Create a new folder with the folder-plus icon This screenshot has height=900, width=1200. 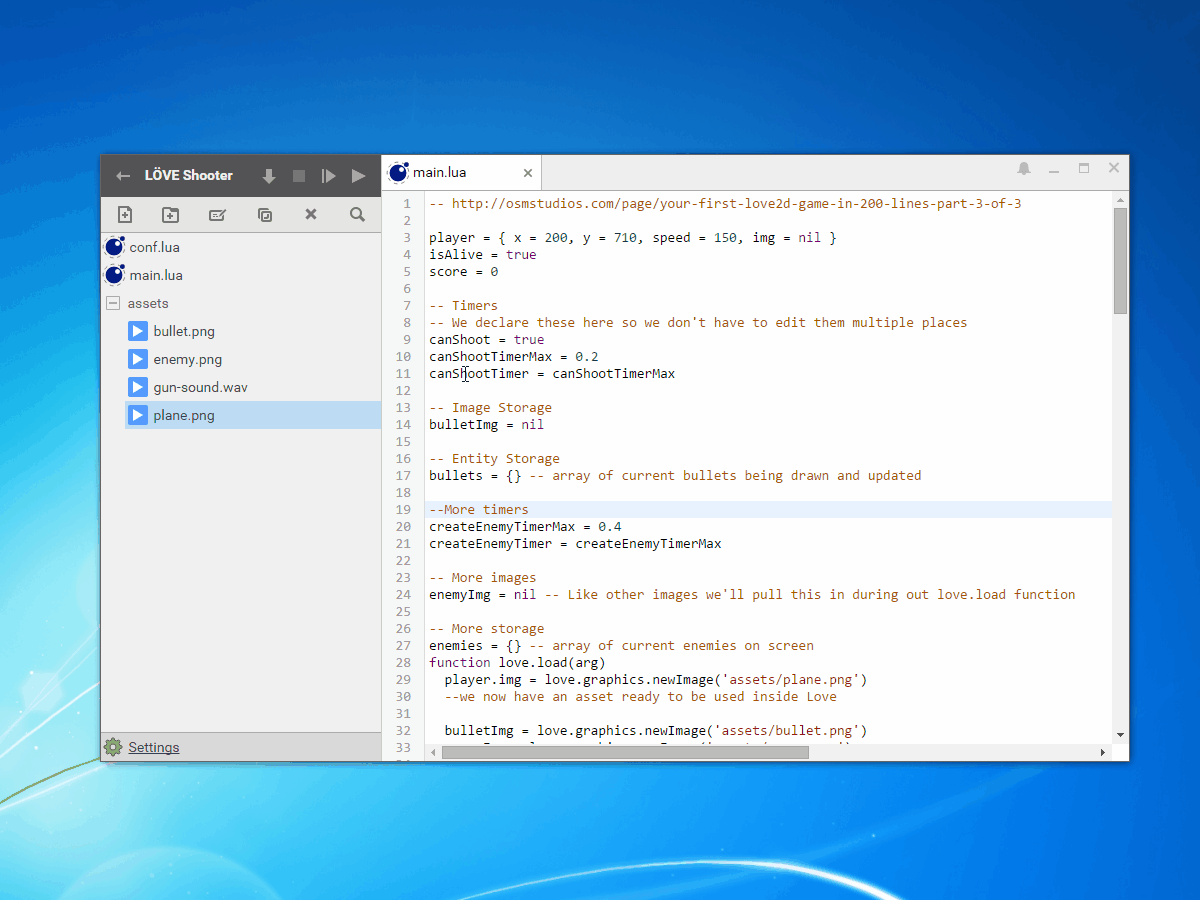pyautogui.click(x=171, y=214)
